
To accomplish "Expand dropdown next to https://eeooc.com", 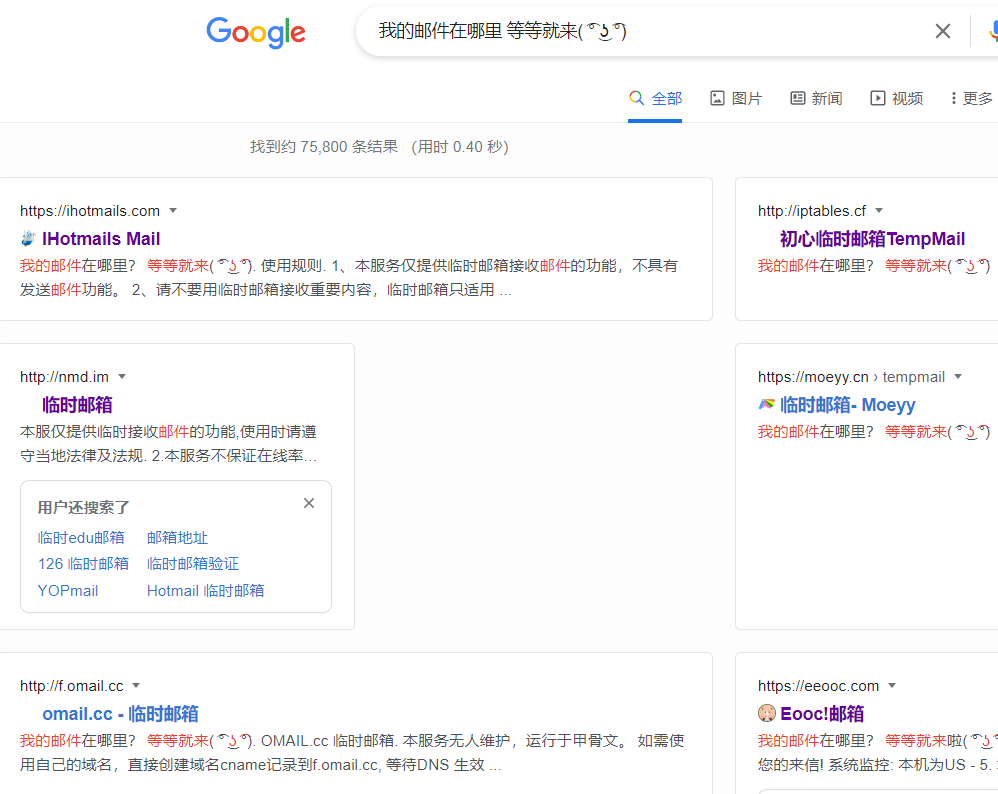I will 892,686.
